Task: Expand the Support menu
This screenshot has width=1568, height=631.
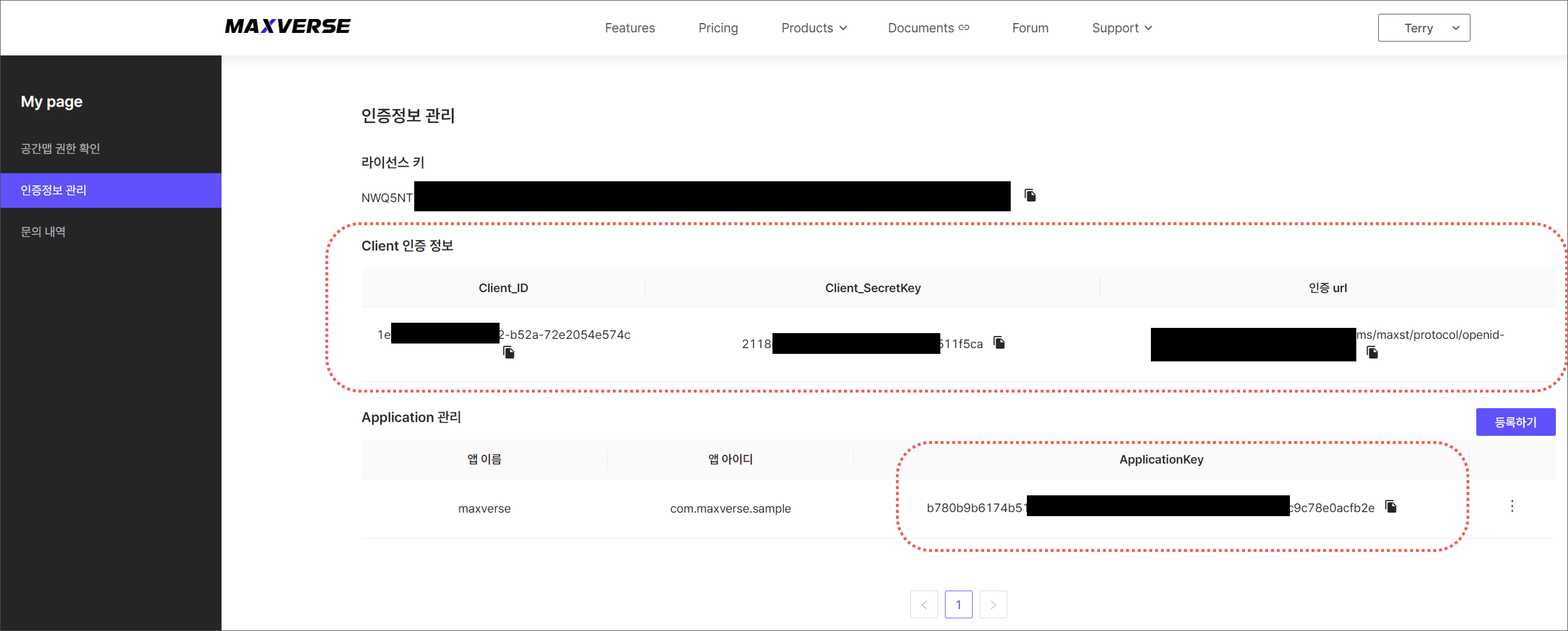Action: click(1122, 28)
